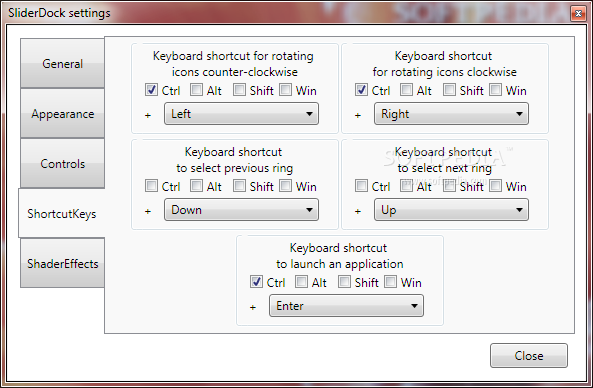Check Win for select previous ring shortcut
This screenshot has height=388, width=593.
pos(286,186)
